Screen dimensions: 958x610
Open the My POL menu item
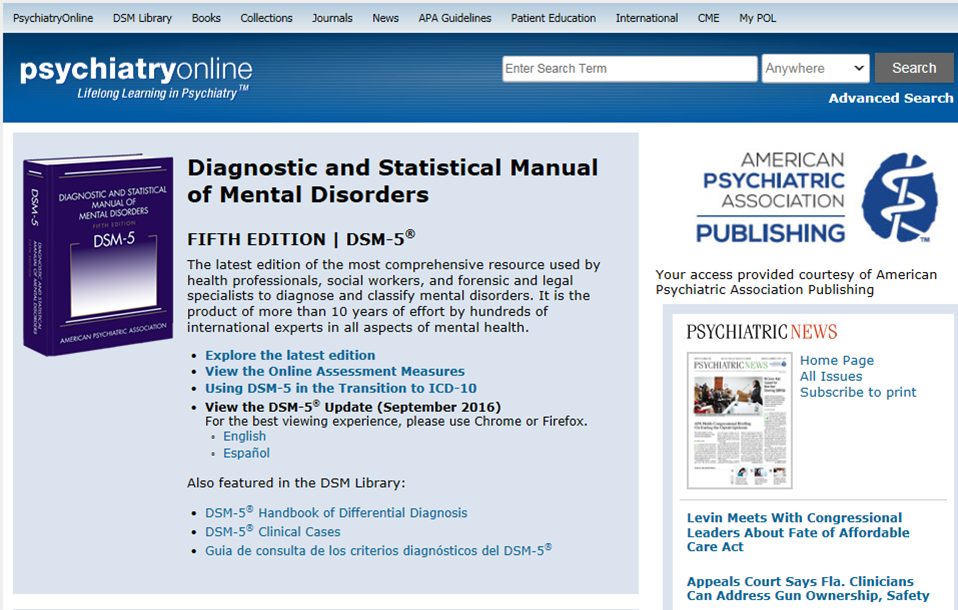click(x=758, y=18)
